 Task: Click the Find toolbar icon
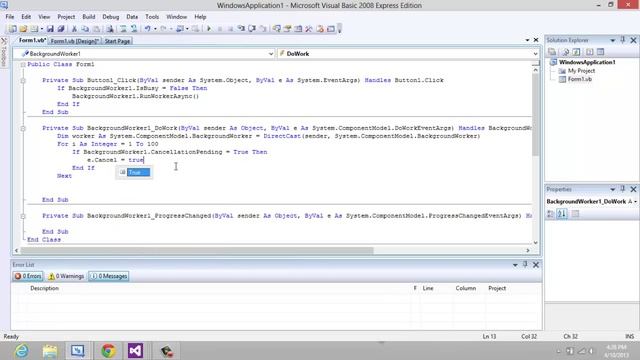click(109, 29)
